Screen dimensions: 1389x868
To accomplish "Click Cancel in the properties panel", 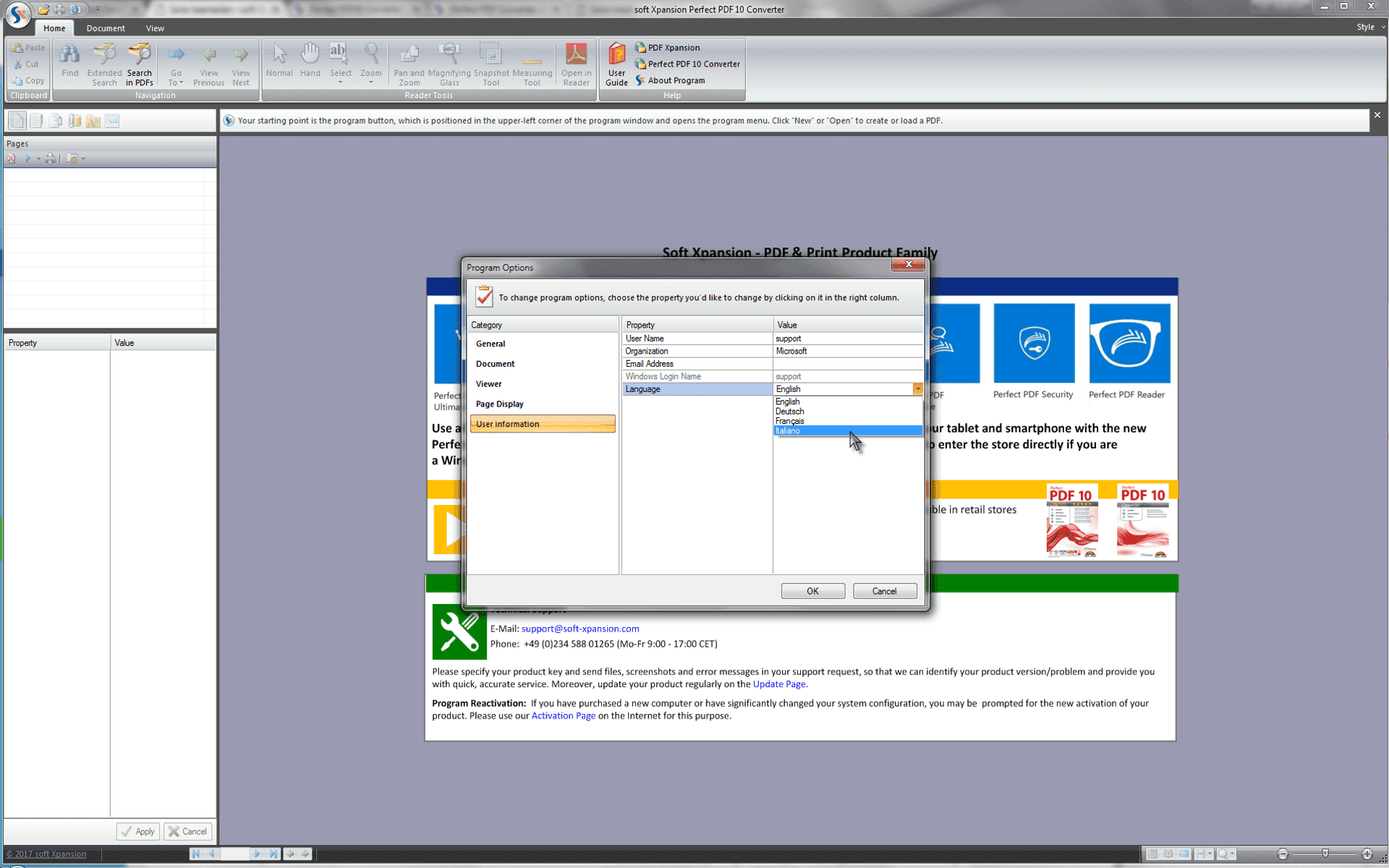I will click(x=188, y=832).
